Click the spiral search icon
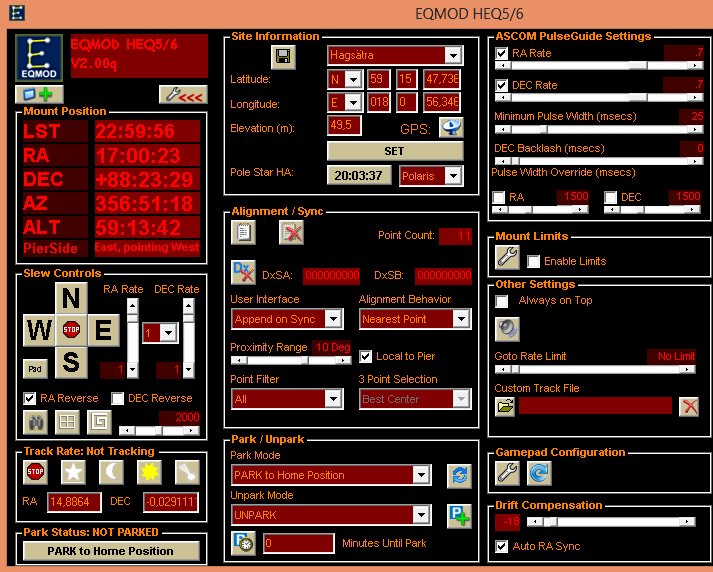The height and width of the screenshot is (572, 713). click(x=99, y=422)
